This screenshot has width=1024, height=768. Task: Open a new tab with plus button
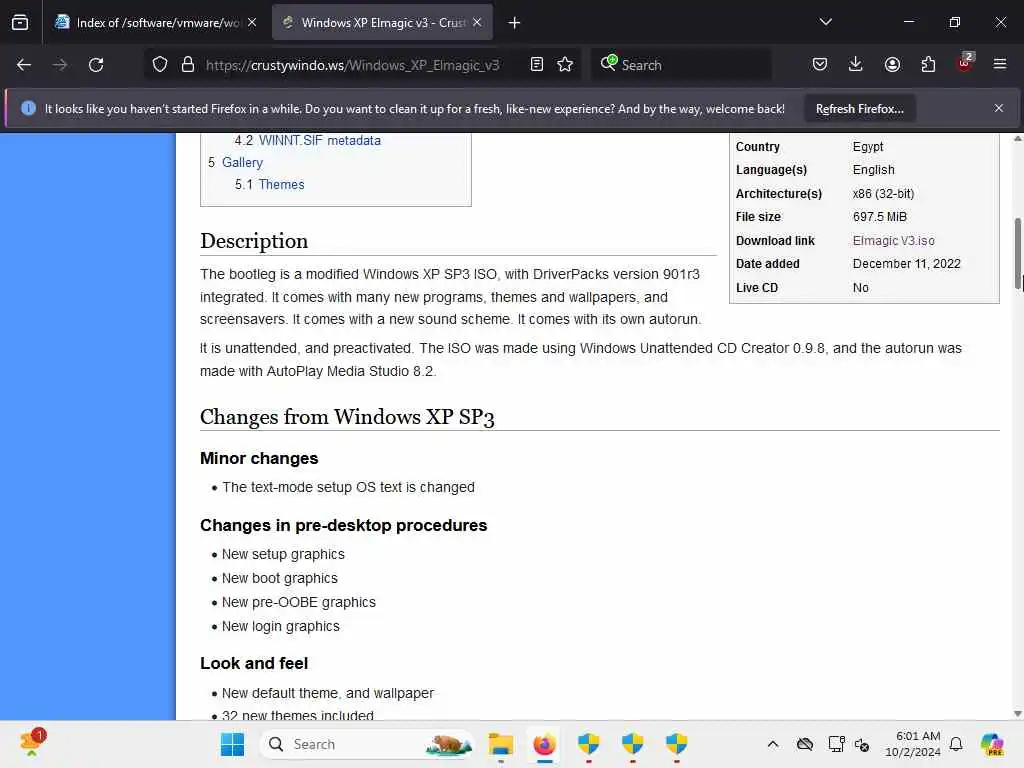coord(514,23)
